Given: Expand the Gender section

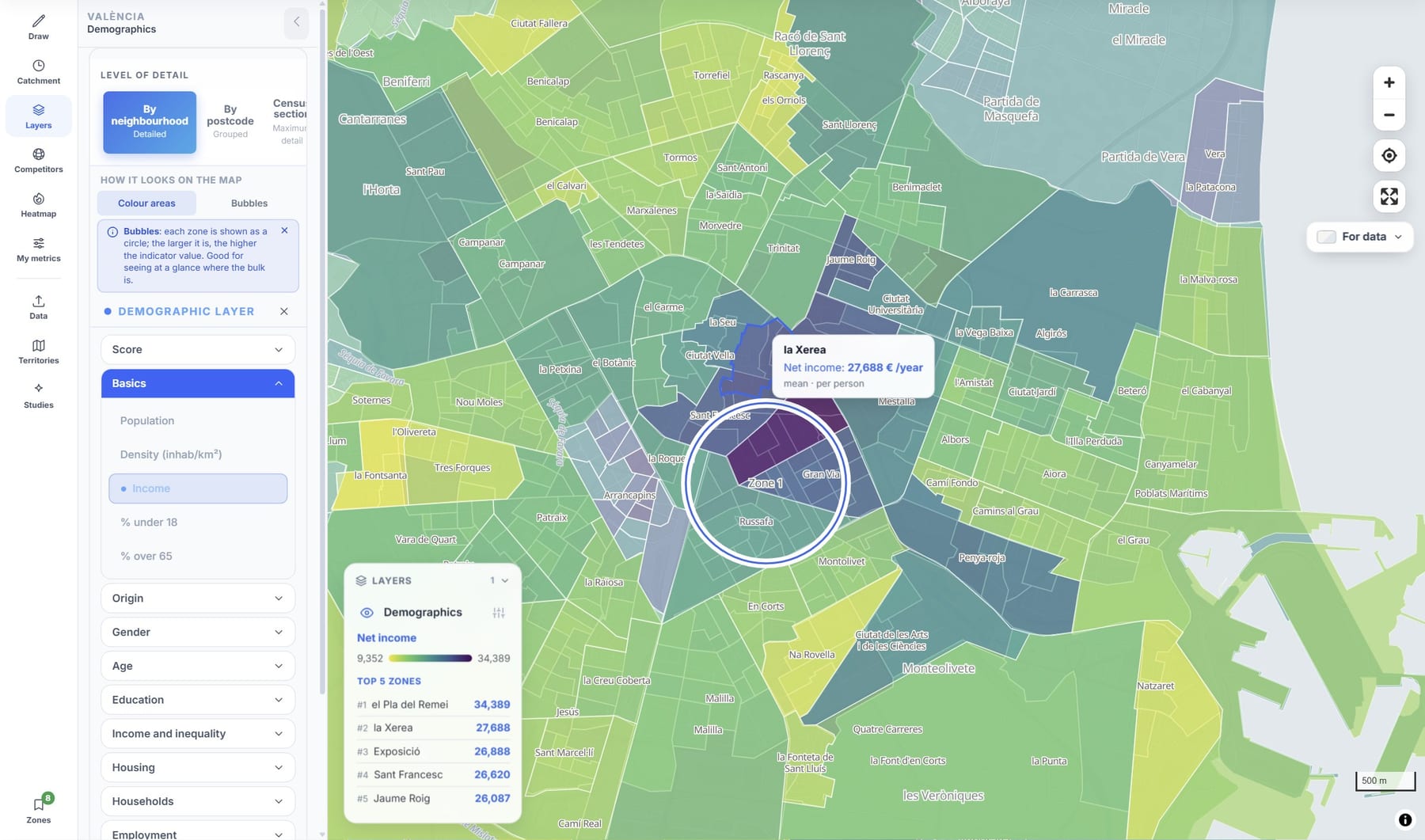Looking at the screenshot, I should (x=198, y=633).
